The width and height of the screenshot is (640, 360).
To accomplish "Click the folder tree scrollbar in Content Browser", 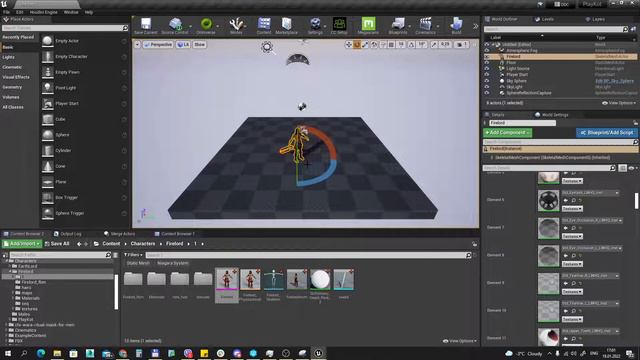I will (x=116, y=291).
